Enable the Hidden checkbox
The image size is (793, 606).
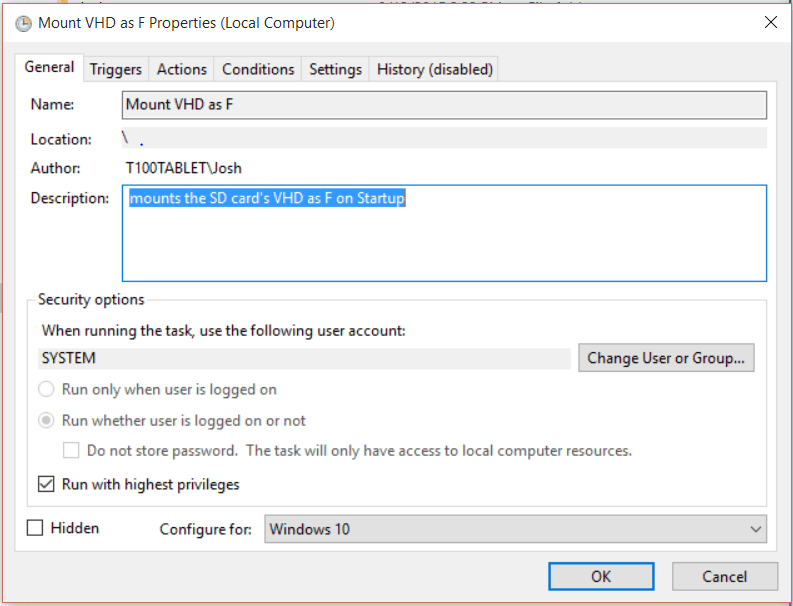36,528
